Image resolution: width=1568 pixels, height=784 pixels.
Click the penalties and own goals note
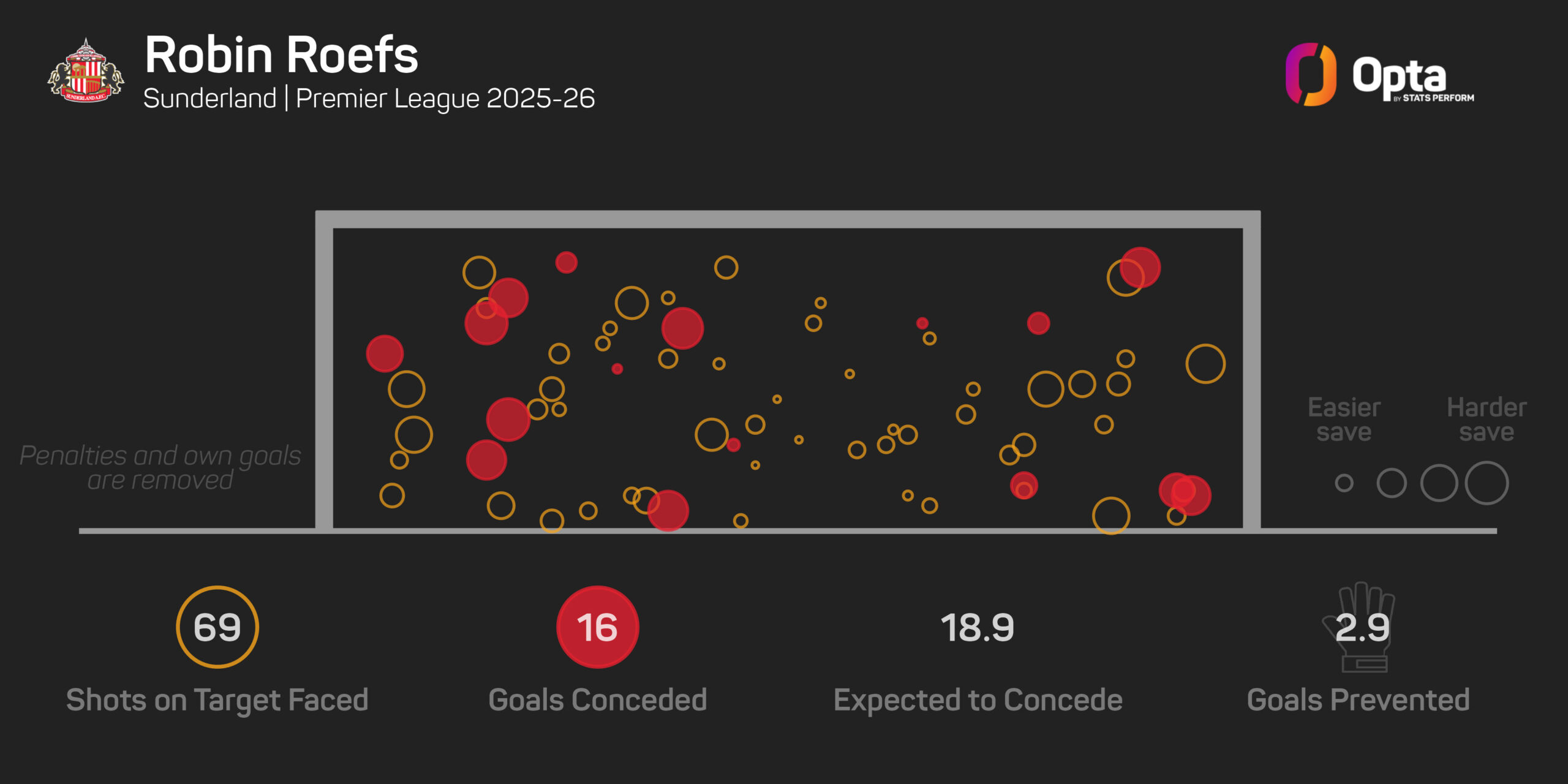coord(160,468)
